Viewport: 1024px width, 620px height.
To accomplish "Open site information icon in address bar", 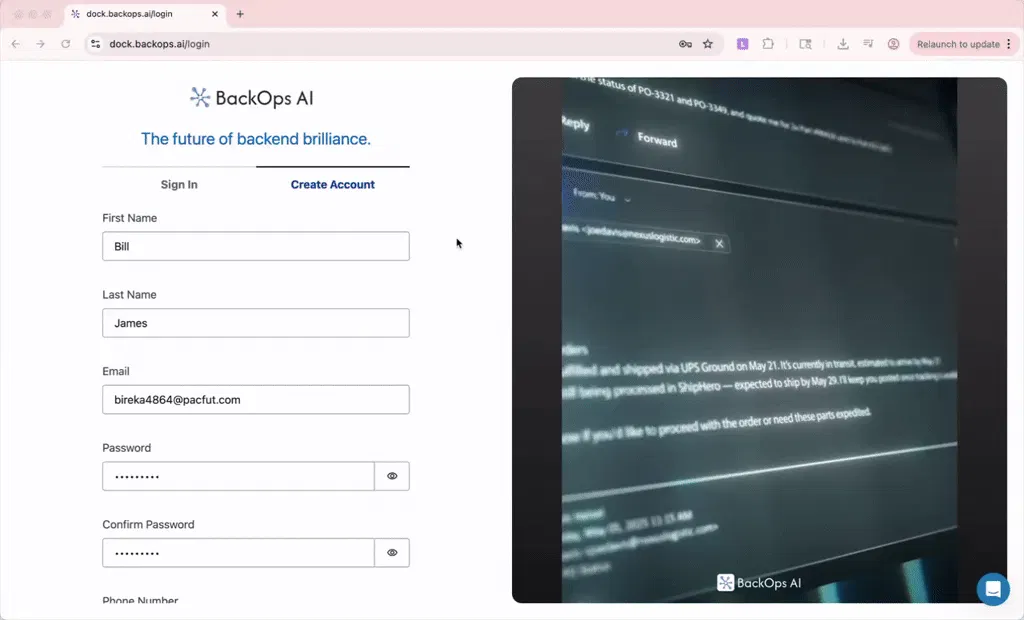I will coord(95,44).
